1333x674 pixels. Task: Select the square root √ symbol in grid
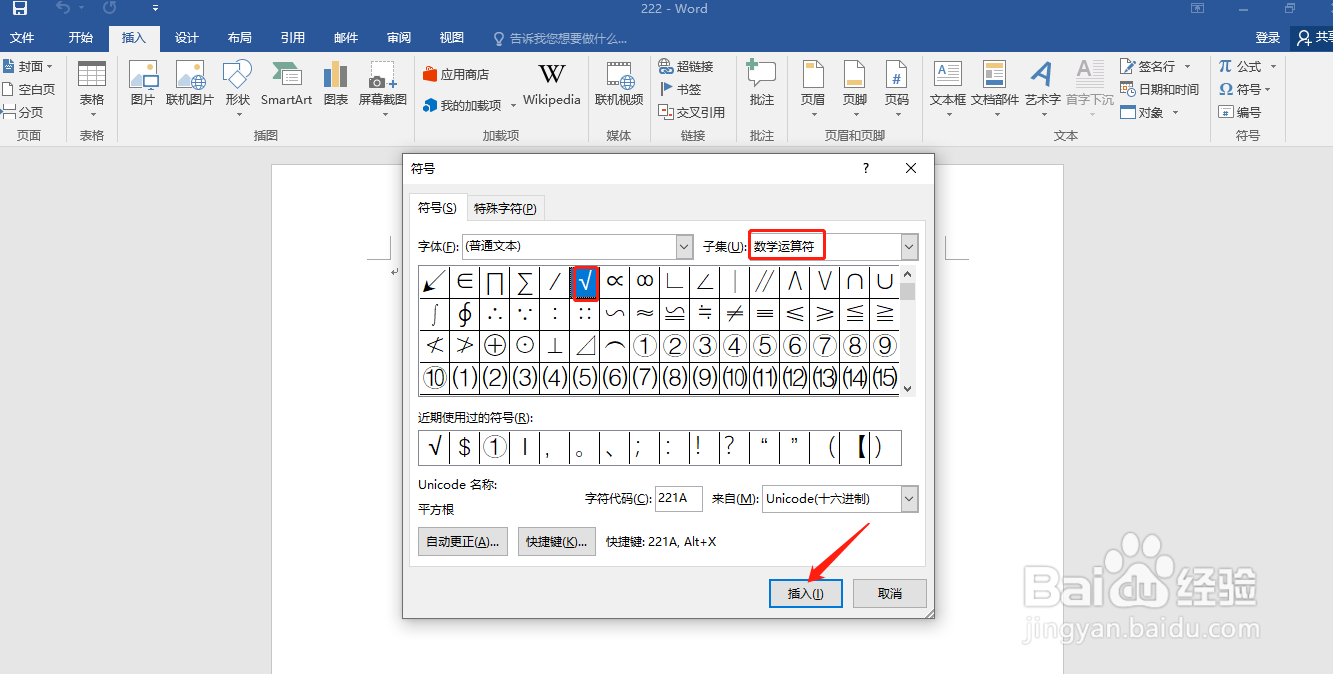(x=585, y=282)
